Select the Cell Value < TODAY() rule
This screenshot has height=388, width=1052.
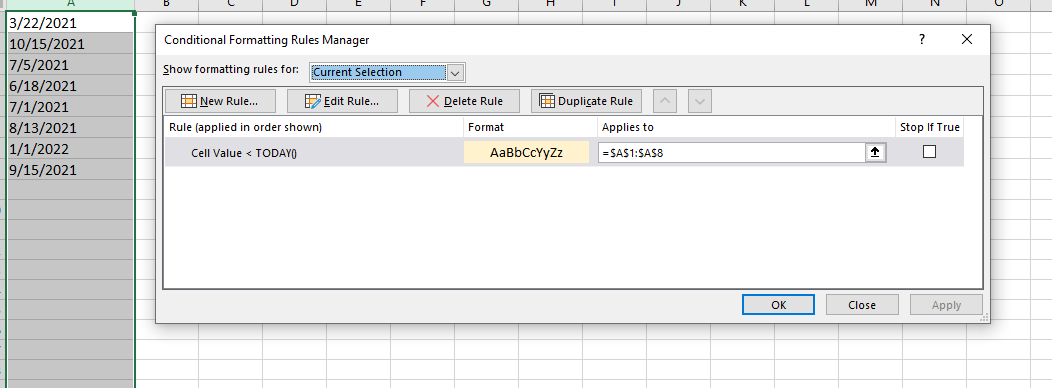pos(244,153)
